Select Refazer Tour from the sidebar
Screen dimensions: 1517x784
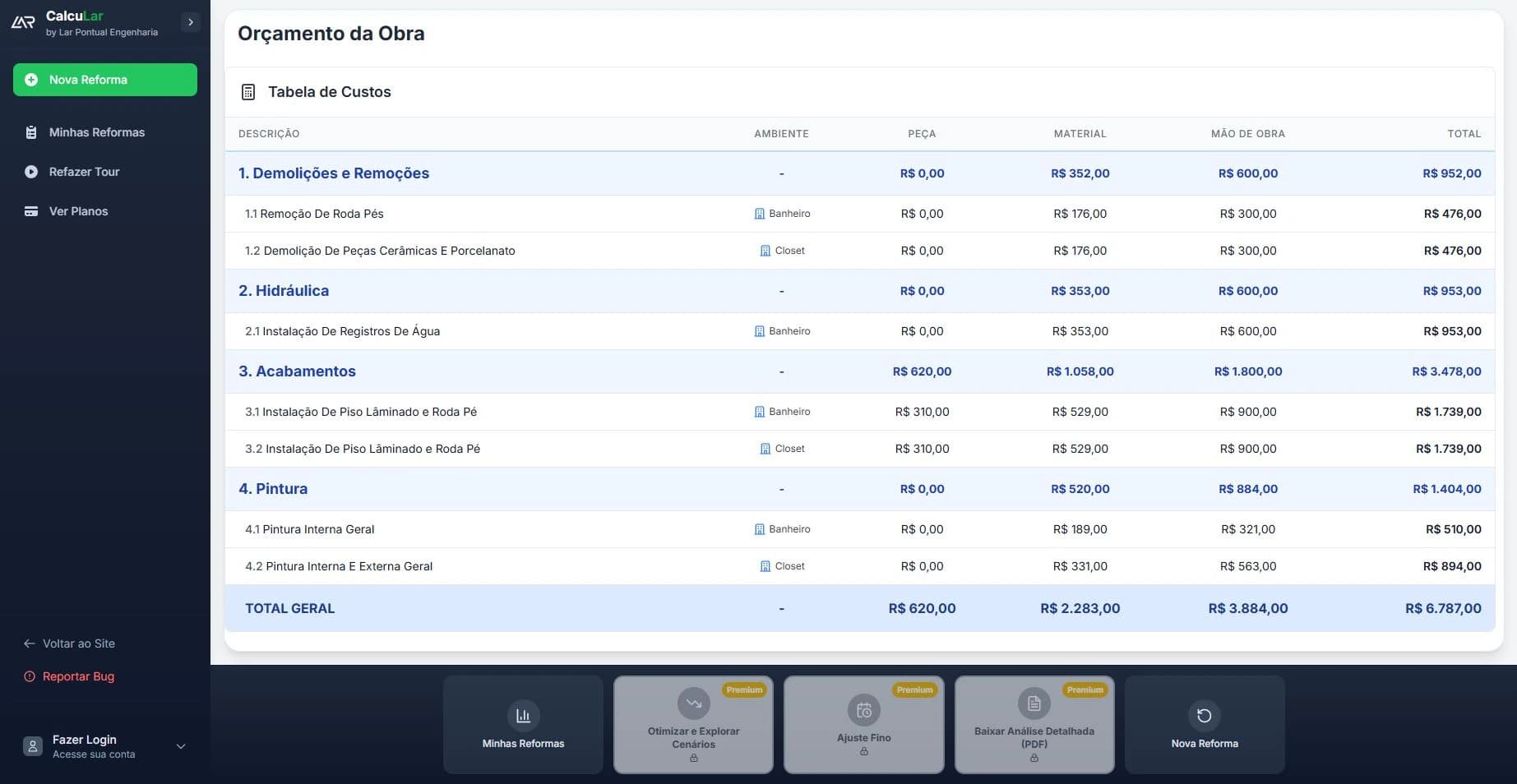[84, 172]
